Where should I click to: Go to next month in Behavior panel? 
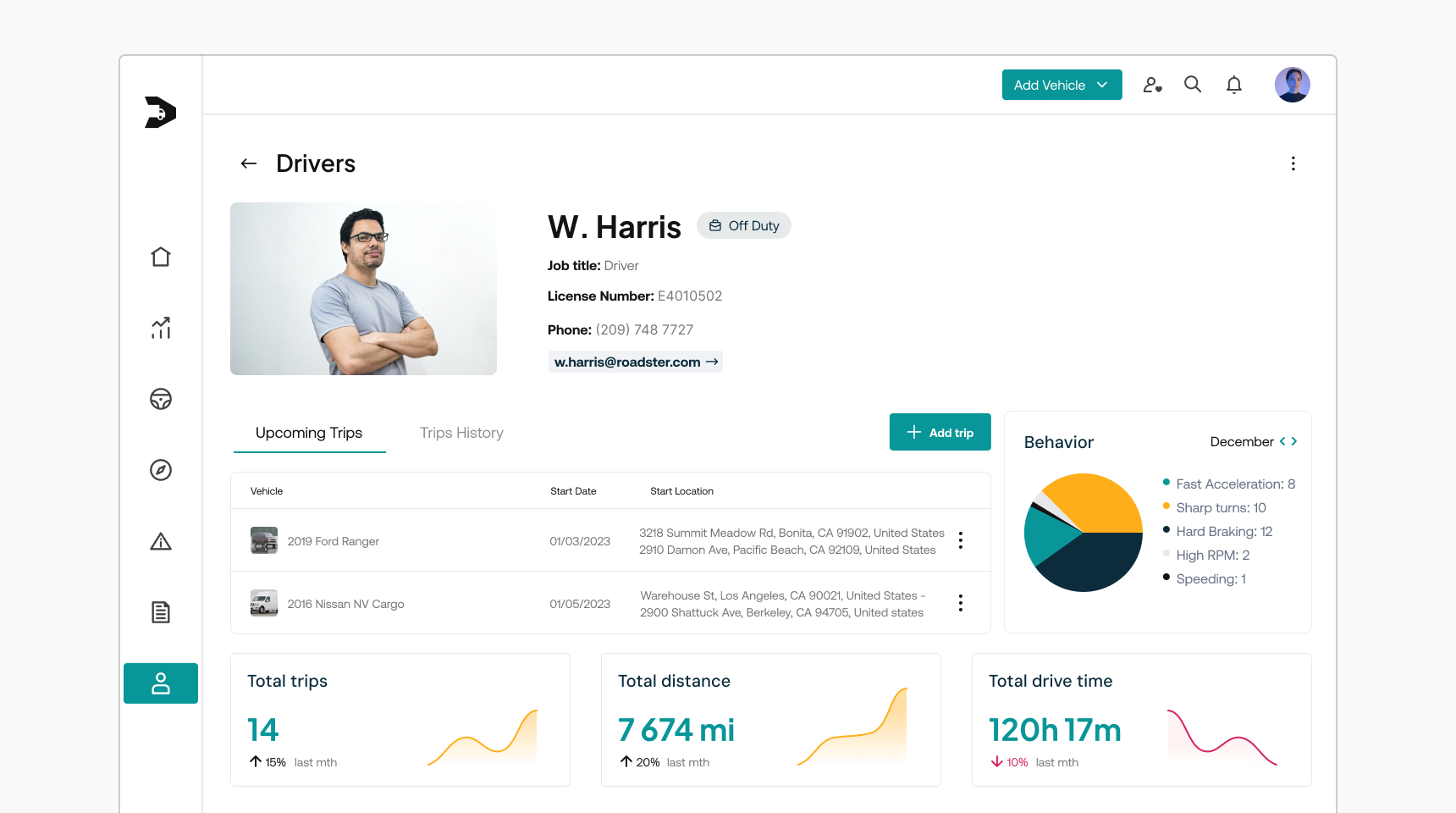click(x=1294, y=441)
